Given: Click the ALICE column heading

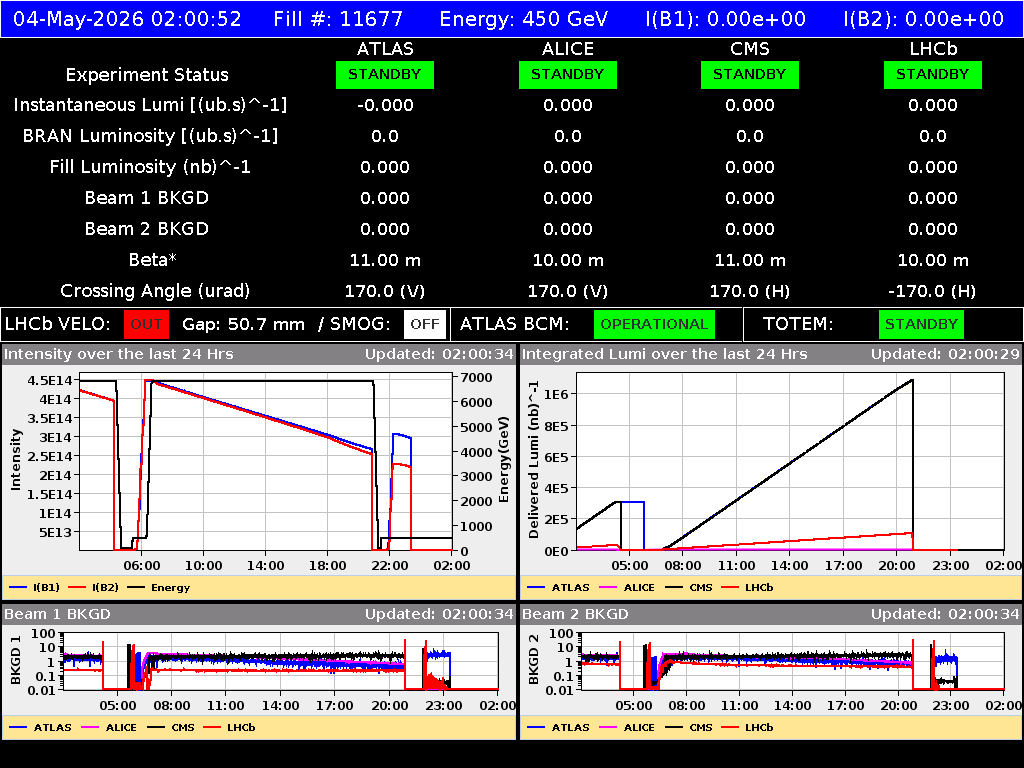Looking at the screenshot, I should tap(568, 49).
